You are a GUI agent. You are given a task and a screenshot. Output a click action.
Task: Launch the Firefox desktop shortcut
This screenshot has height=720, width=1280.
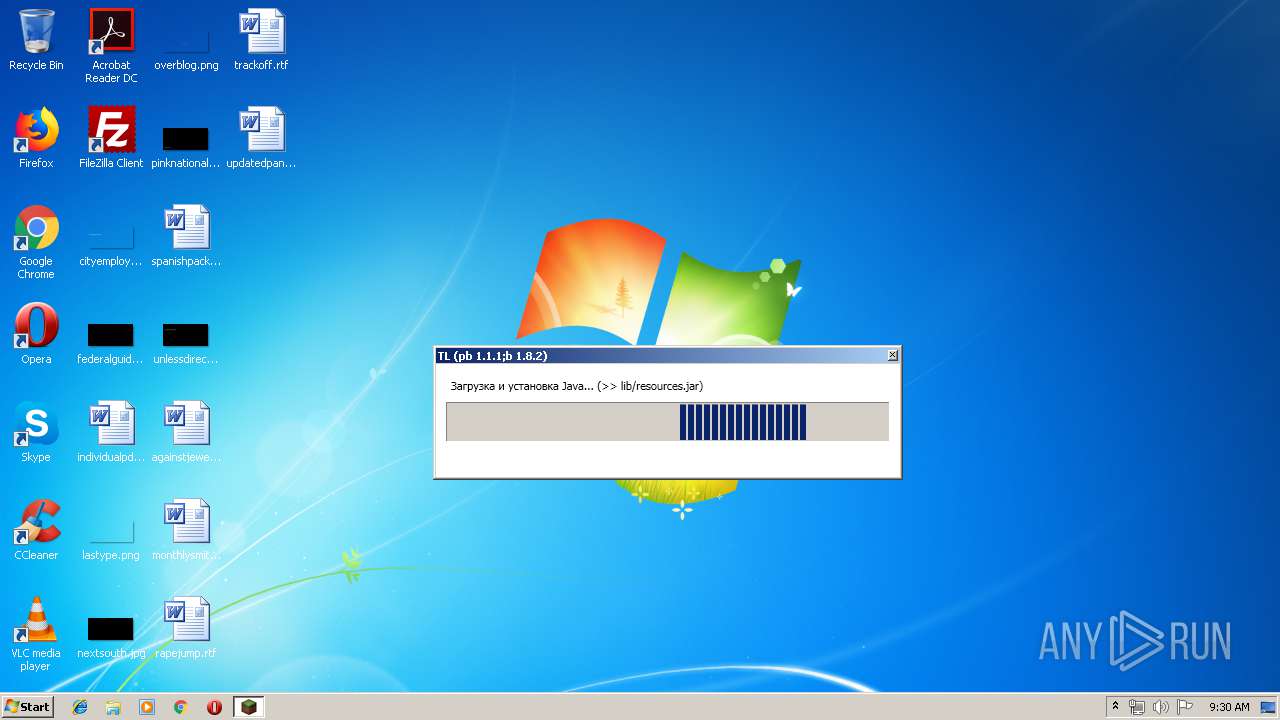pos(36,138)
